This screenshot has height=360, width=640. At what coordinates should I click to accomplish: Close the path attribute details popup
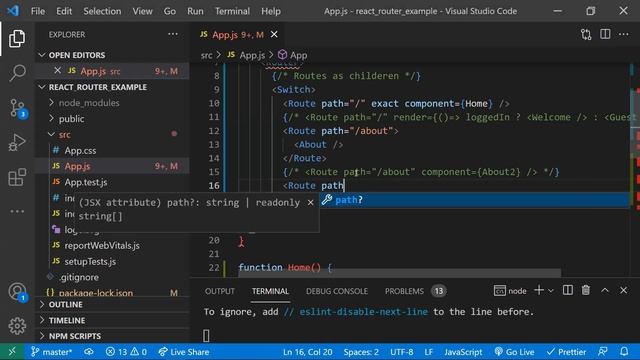tap(311, 202)
